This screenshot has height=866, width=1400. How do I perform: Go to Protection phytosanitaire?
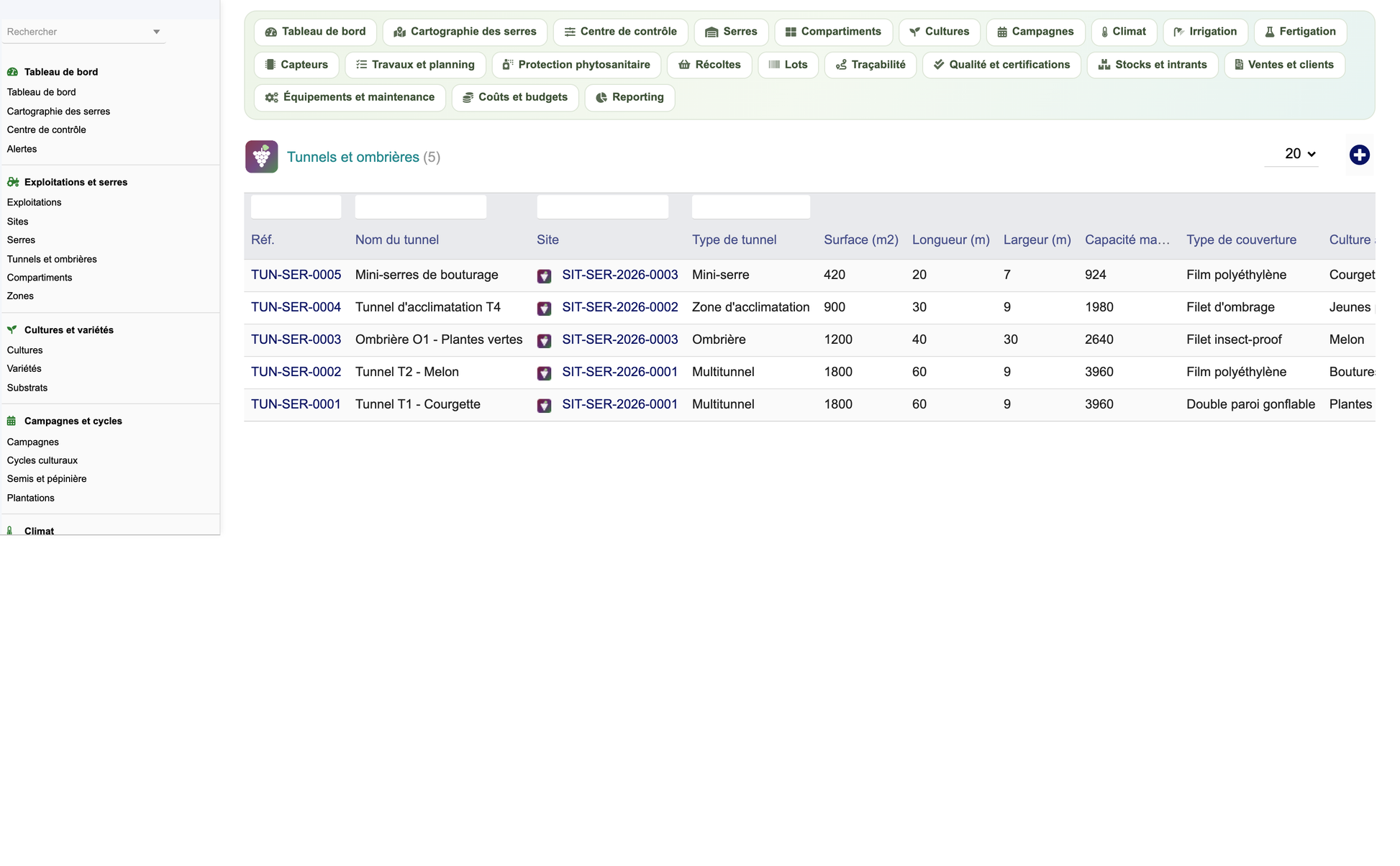coord(576,65)
